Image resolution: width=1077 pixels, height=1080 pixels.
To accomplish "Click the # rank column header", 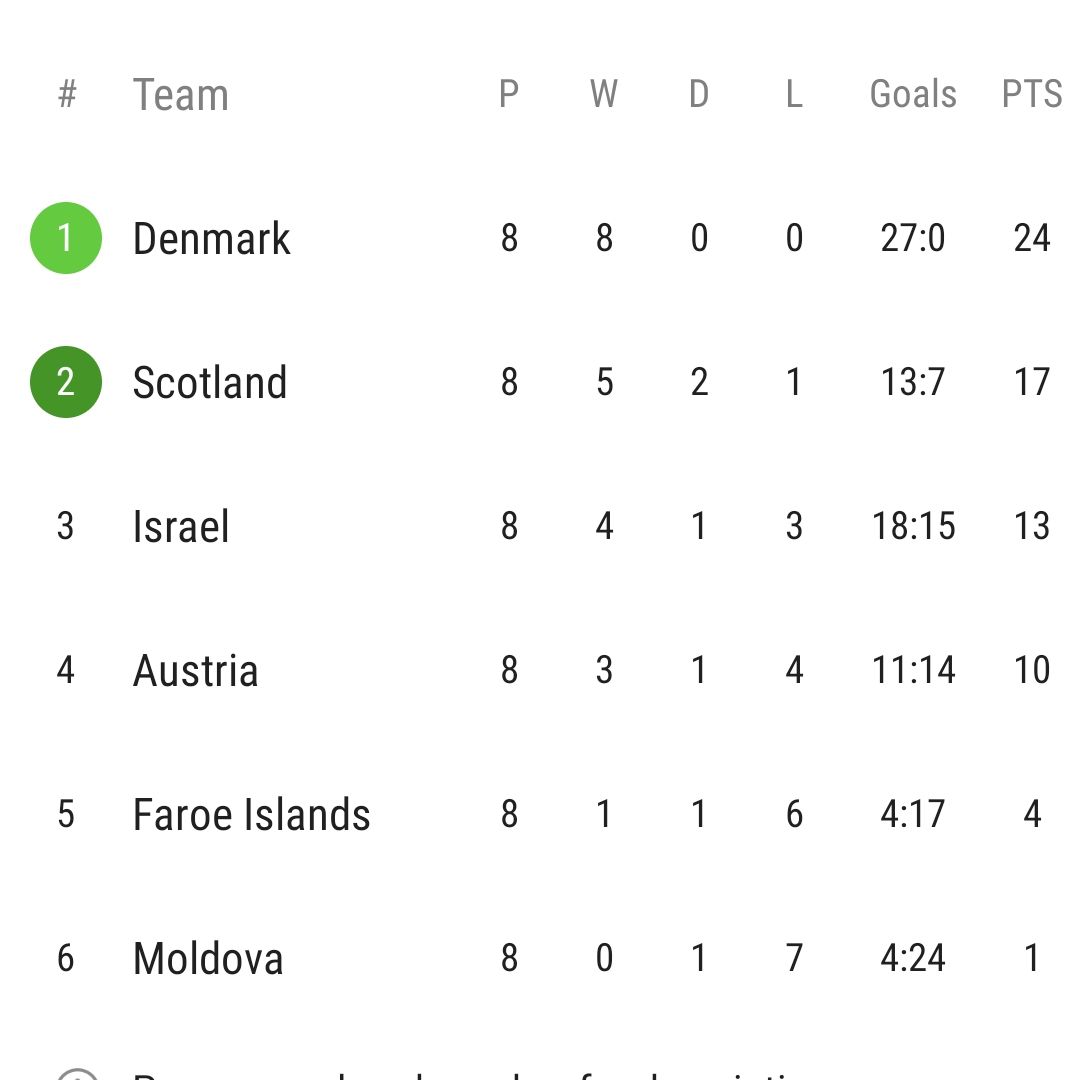I will 67,94.
